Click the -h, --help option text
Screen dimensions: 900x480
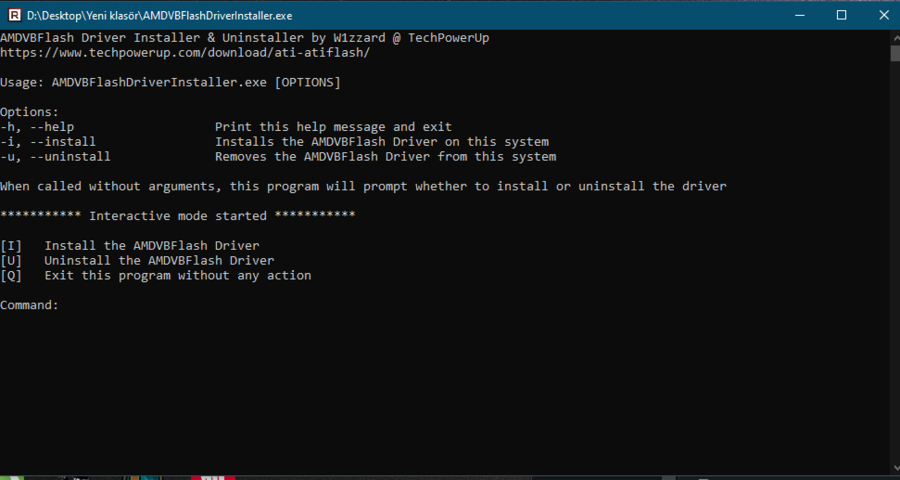pyautogui.click(x=38, y=127)
